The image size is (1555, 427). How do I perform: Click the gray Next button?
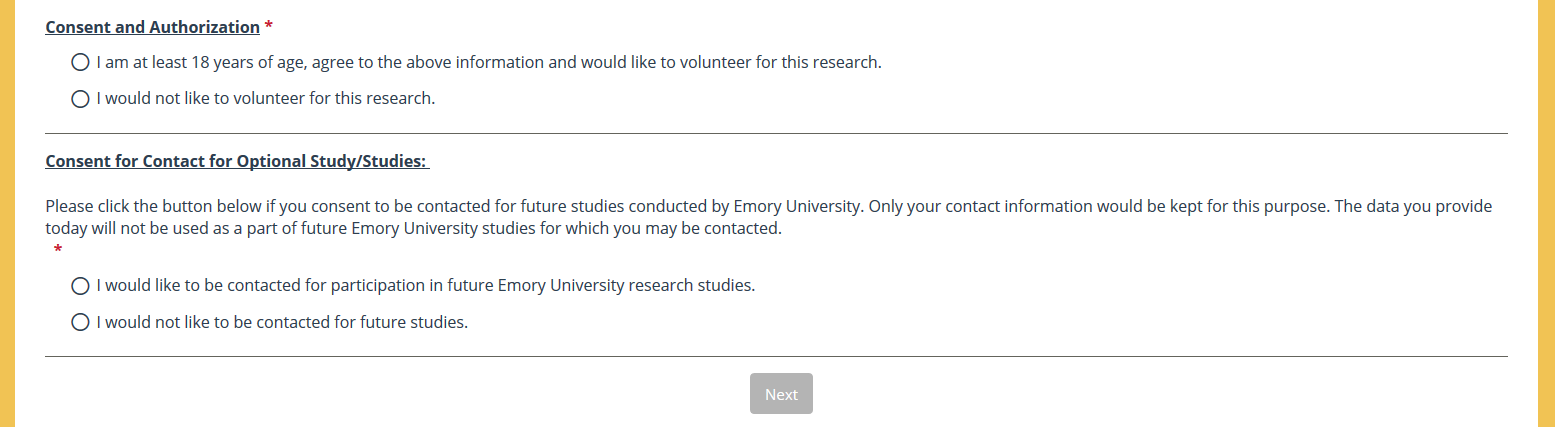pyautogui.click(x=781, y=394)
